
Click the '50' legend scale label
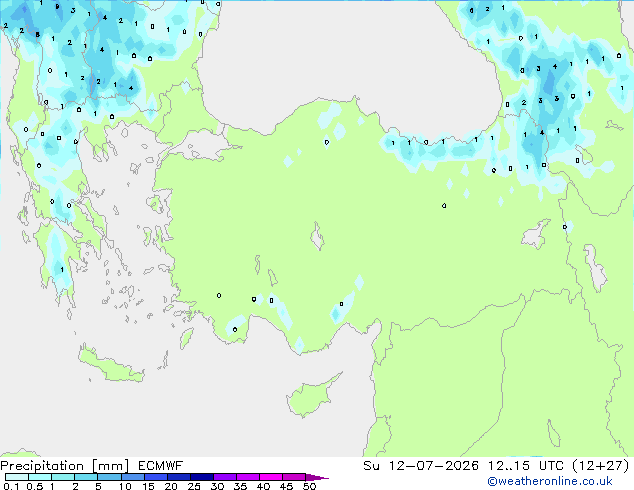tap(309, 486)
